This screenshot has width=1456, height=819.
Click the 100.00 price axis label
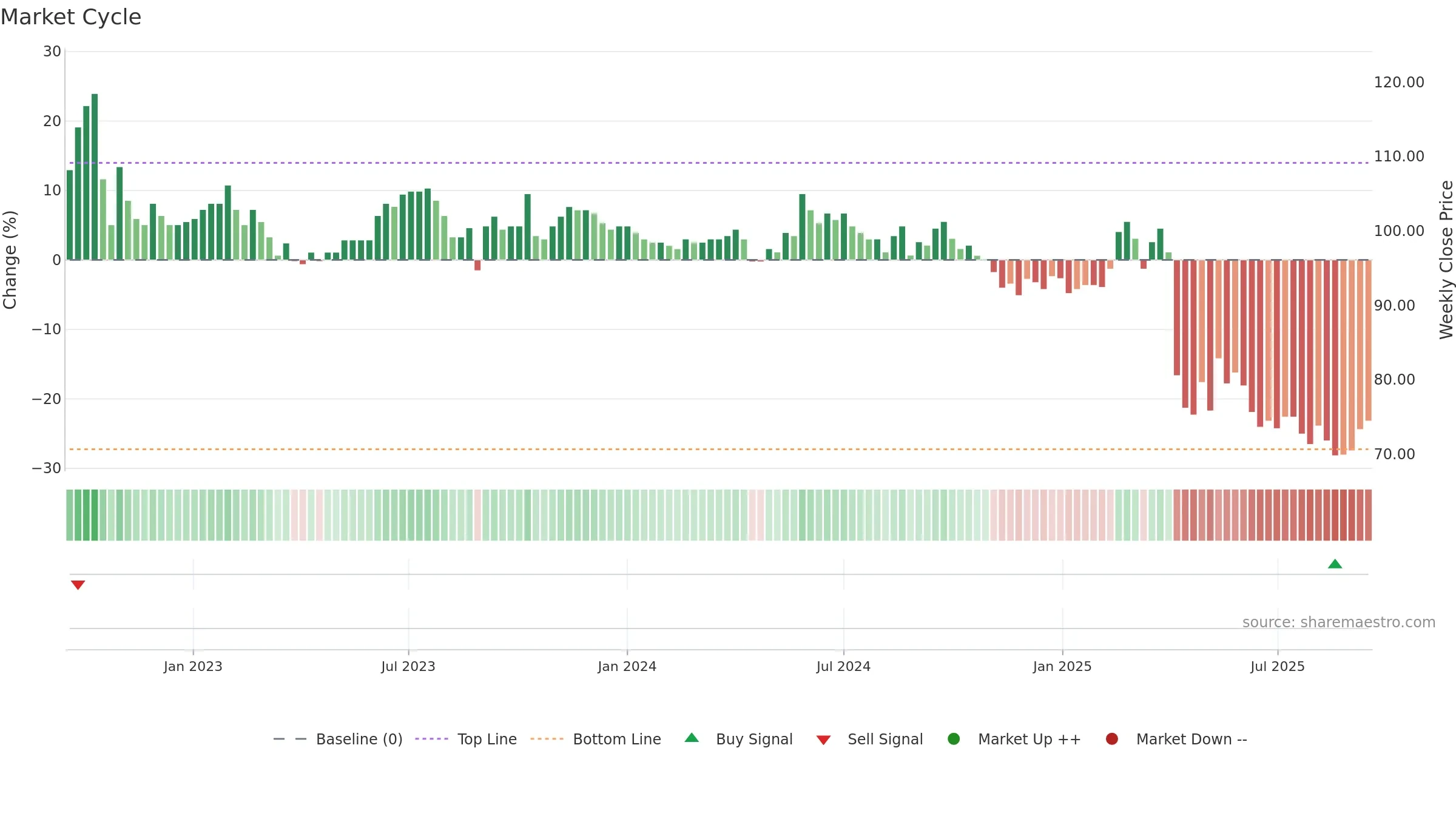click(x=1399, y=231)
